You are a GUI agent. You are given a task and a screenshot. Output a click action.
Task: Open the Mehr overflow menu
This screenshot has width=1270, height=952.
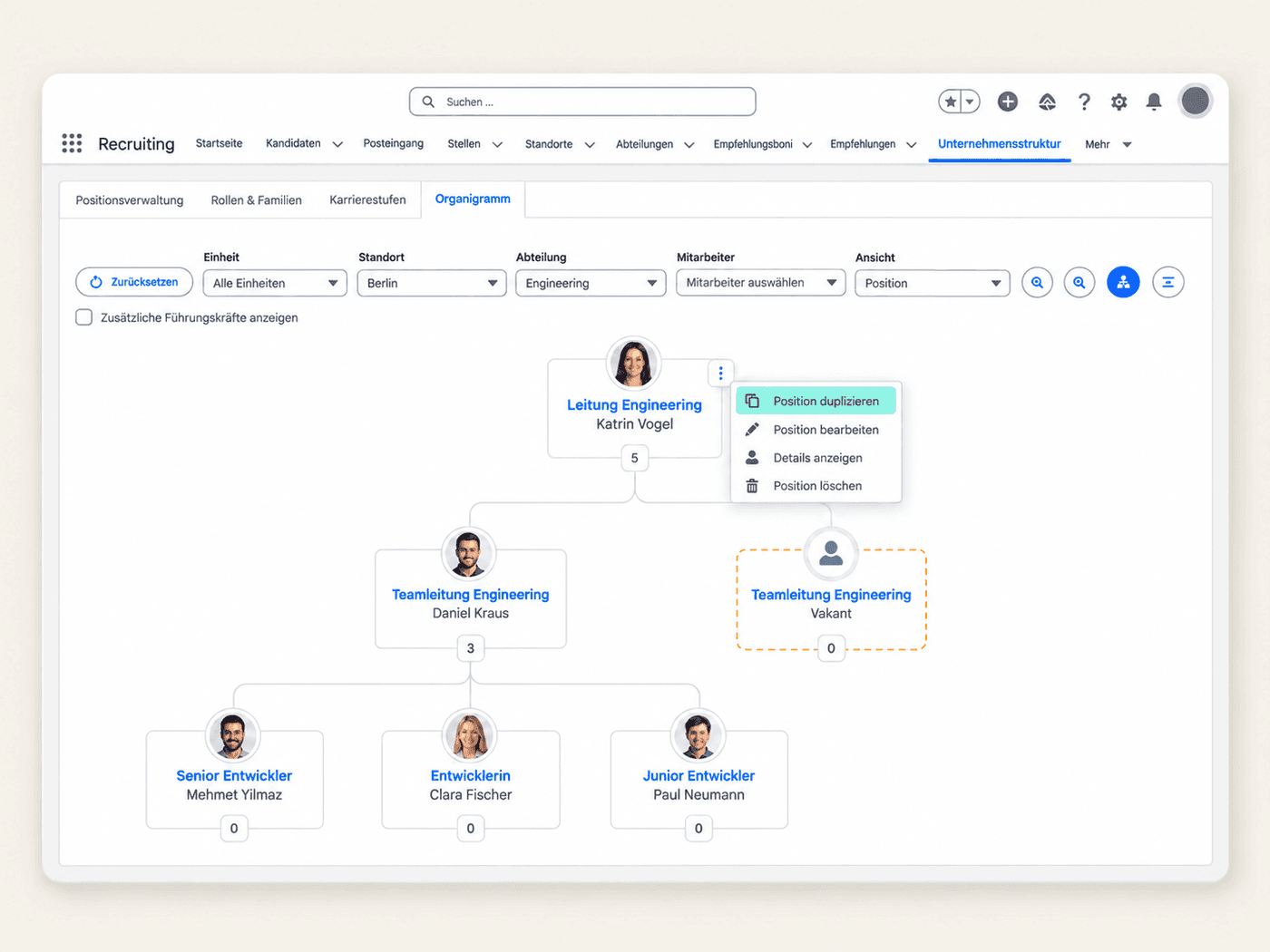click(1108, 144)
